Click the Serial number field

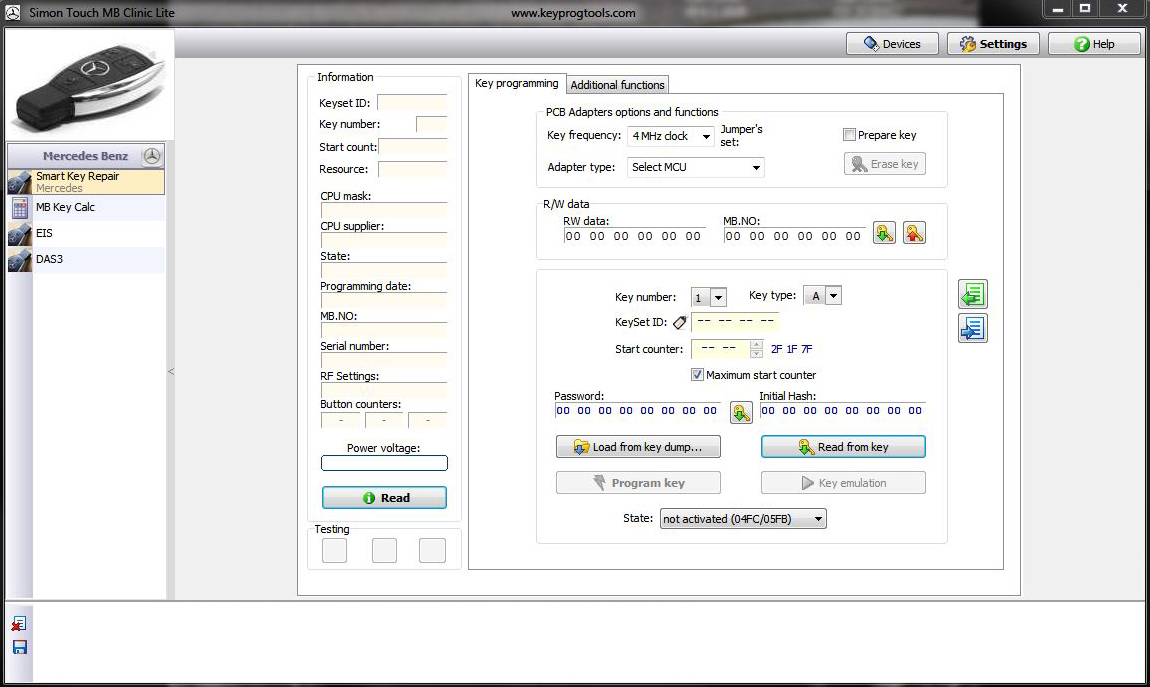(x=384, y=361)
